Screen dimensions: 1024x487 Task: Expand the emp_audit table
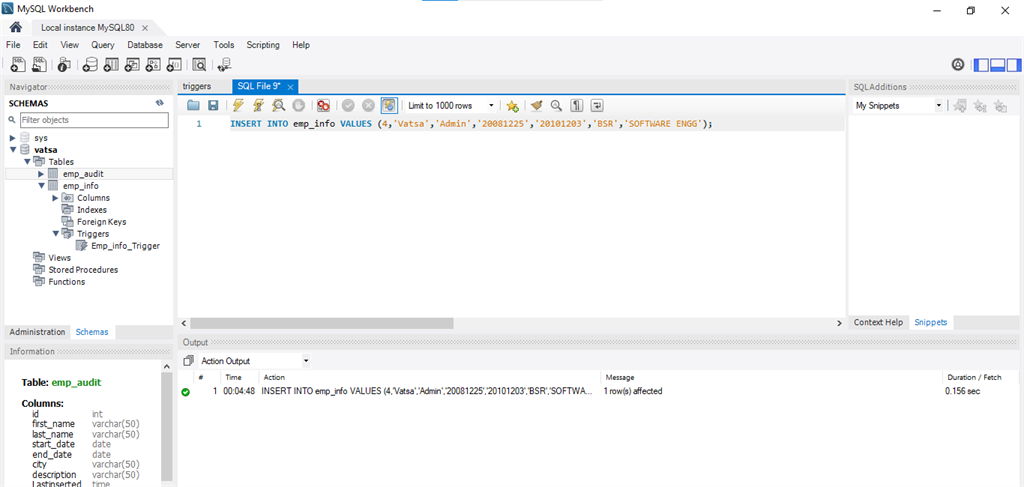[x=40, y=174]
